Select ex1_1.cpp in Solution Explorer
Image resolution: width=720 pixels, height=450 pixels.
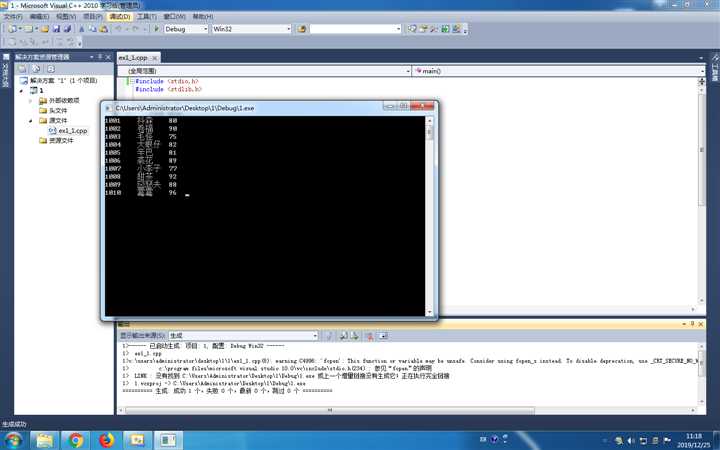73,131
